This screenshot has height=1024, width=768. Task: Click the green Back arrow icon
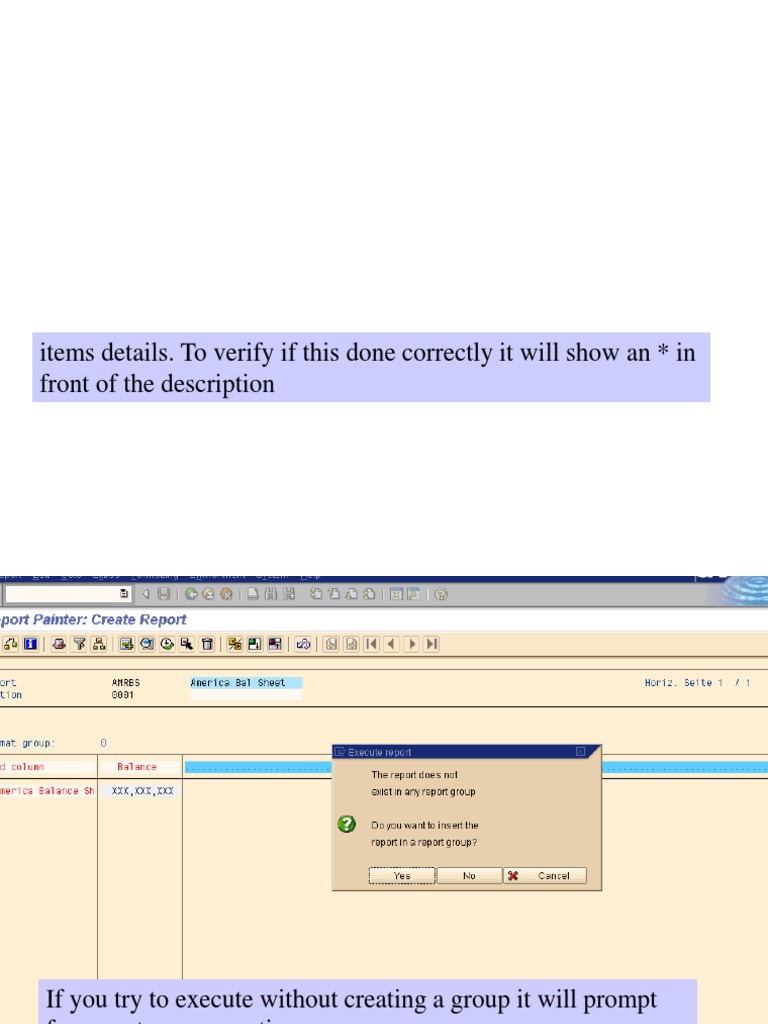click(191, 594)
